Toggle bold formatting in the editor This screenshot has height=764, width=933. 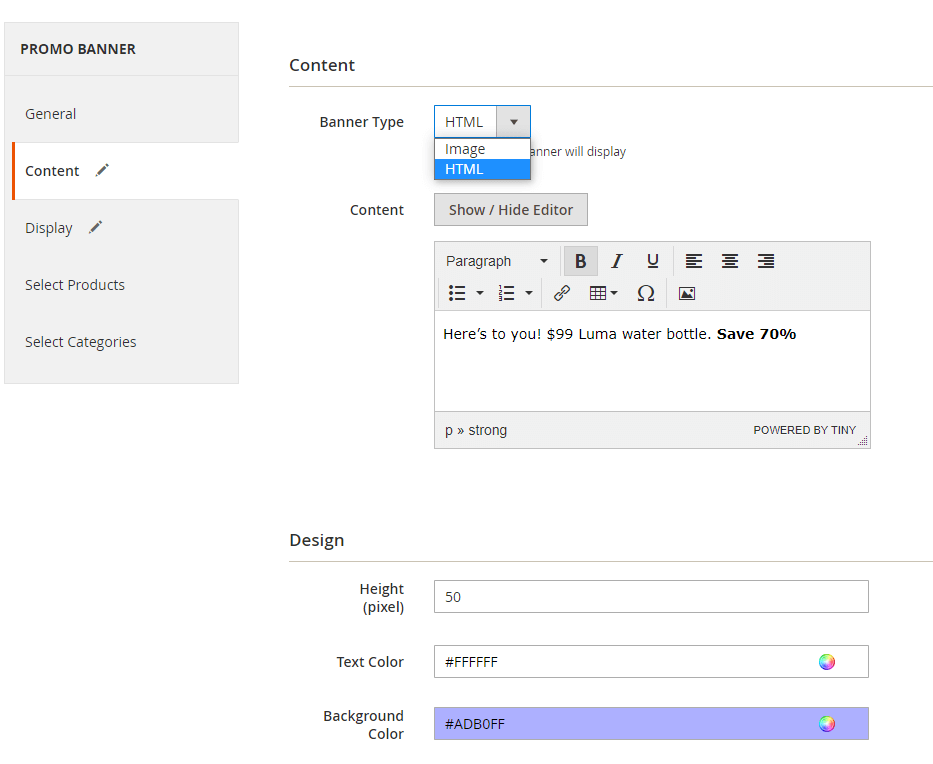[x=580, y=261]
